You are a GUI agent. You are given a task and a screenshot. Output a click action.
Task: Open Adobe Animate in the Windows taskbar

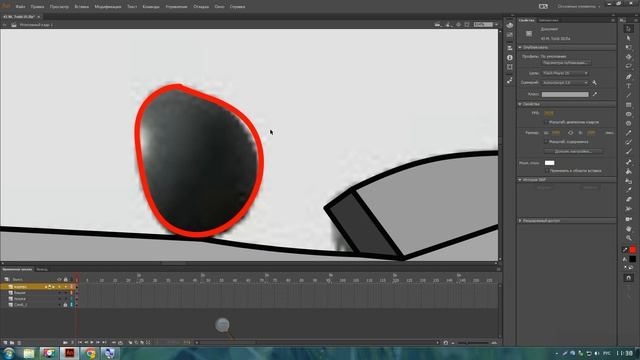point(69,353)
